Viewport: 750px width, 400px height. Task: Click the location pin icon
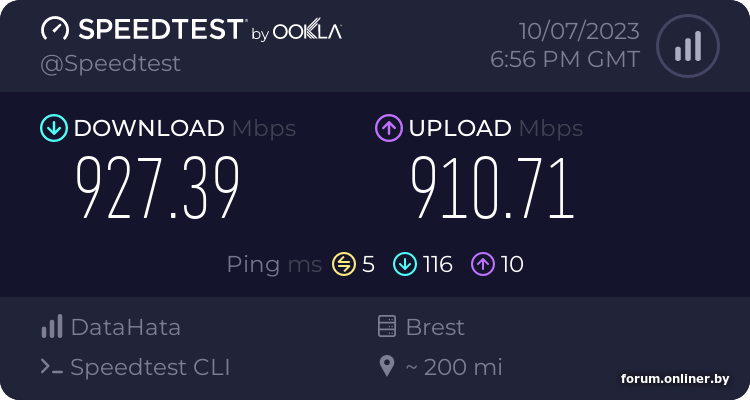tap(387, 367)
